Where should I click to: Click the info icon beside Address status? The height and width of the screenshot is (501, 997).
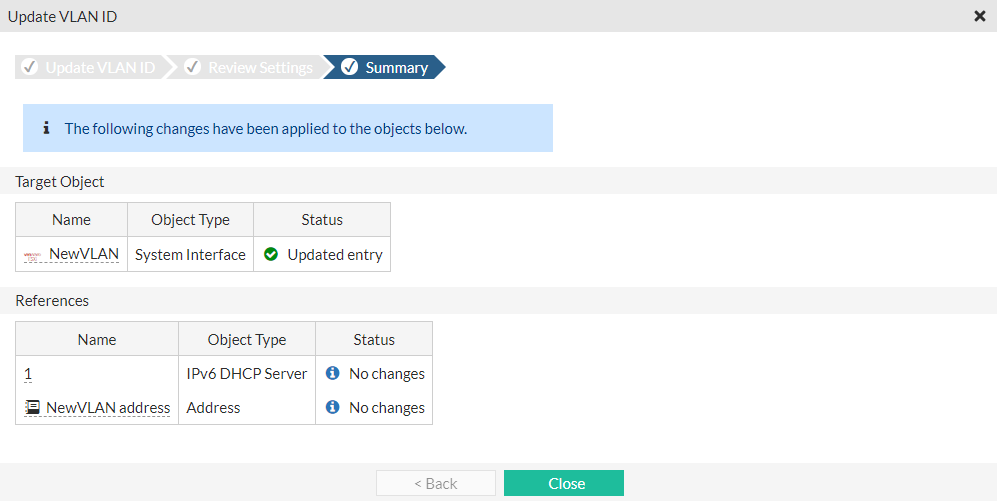point(333,408)
